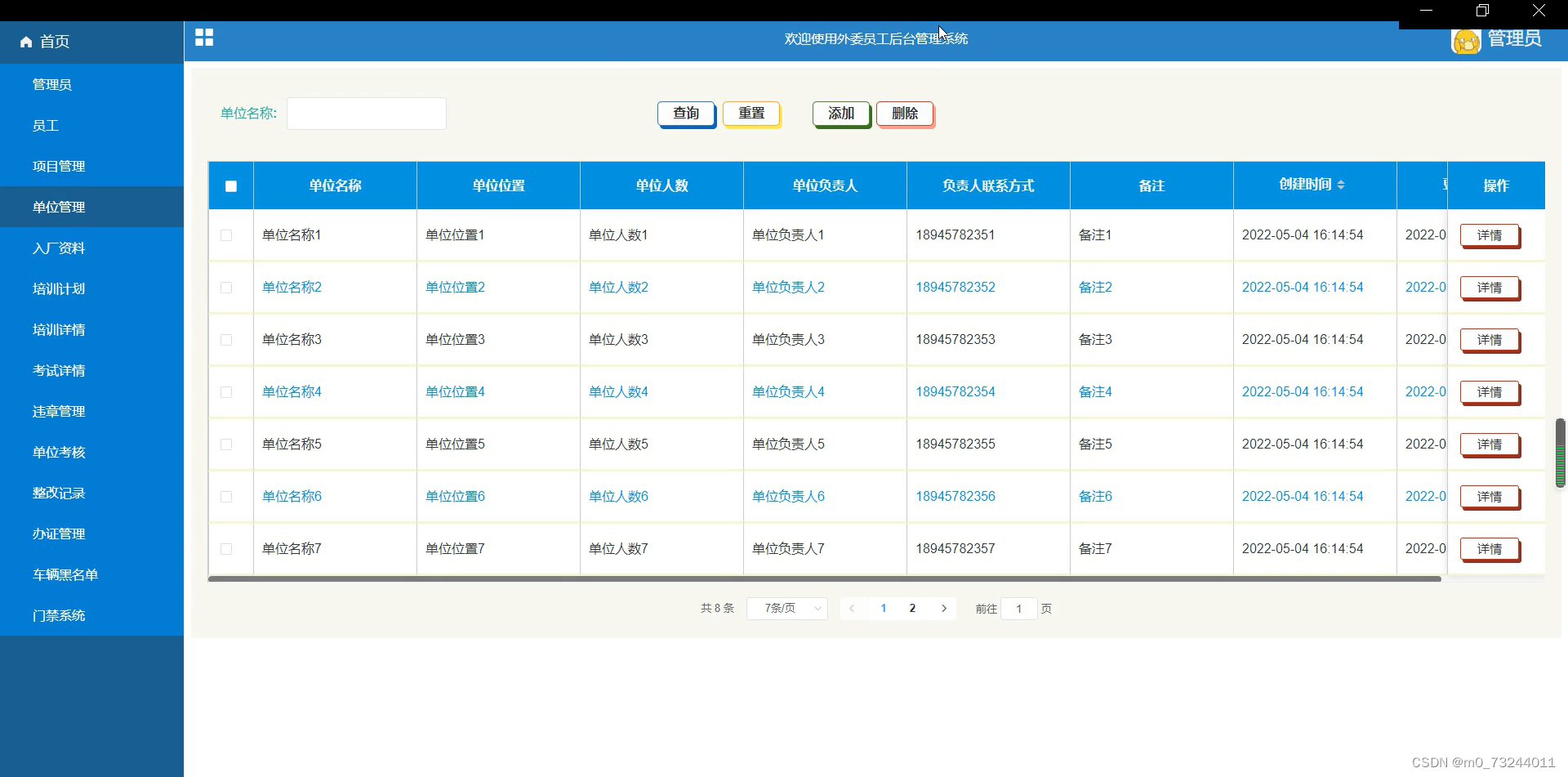The image size is (1568, 777).
Task: Check the row for 单位名称2
Action: point(226,288)
